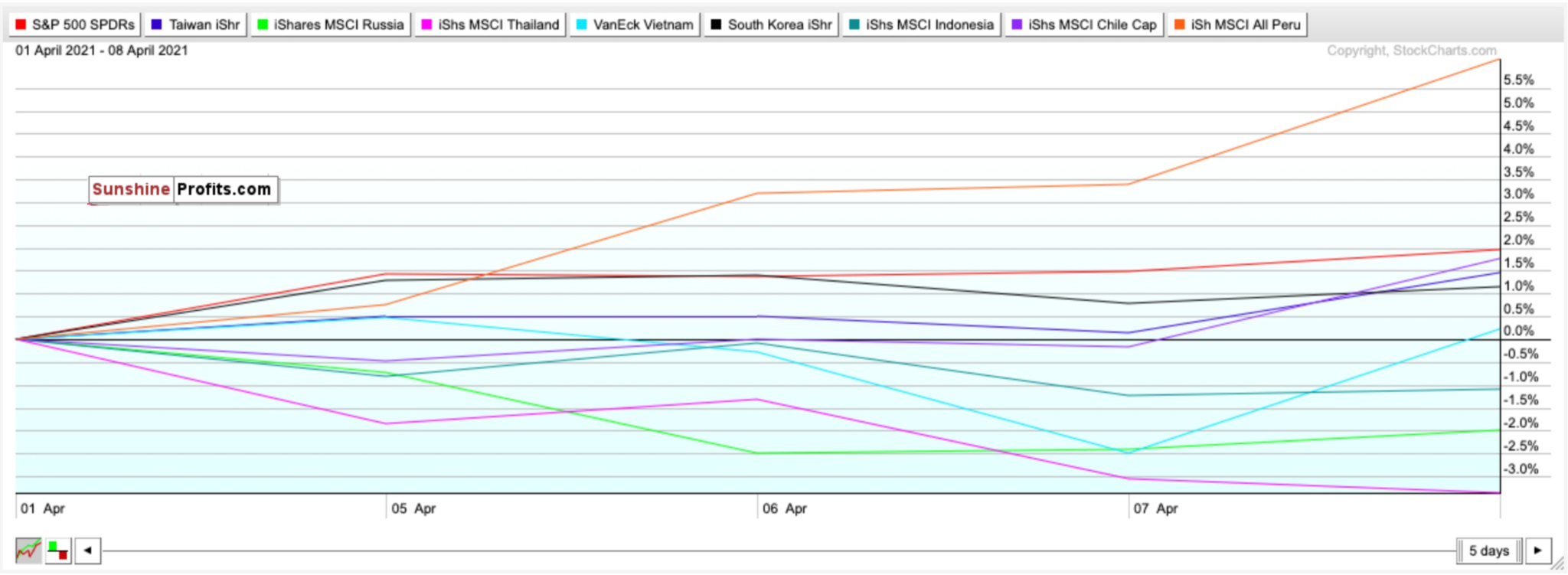This screenshot has width=1568, height=575.
Task: Click the Copyright StockCharts.com text
Action: pos(1412,51)
